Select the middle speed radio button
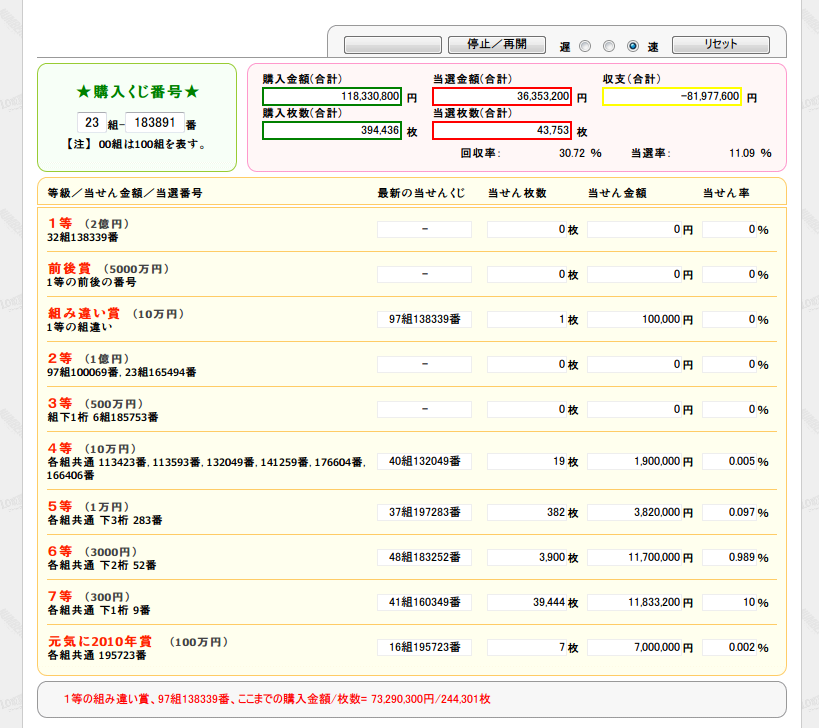Viewport: 819px width, 728px height. [609, 46]
